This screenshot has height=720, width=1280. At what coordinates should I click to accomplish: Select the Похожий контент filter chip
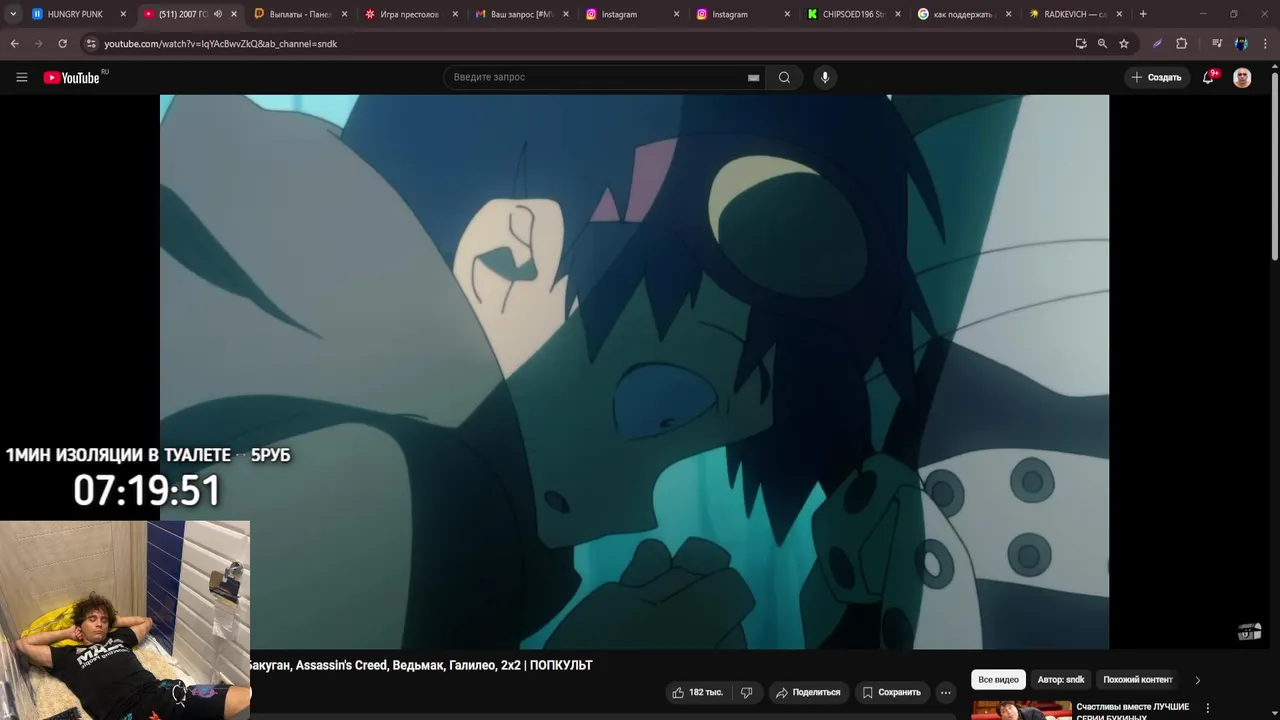tap(1138, 680)
